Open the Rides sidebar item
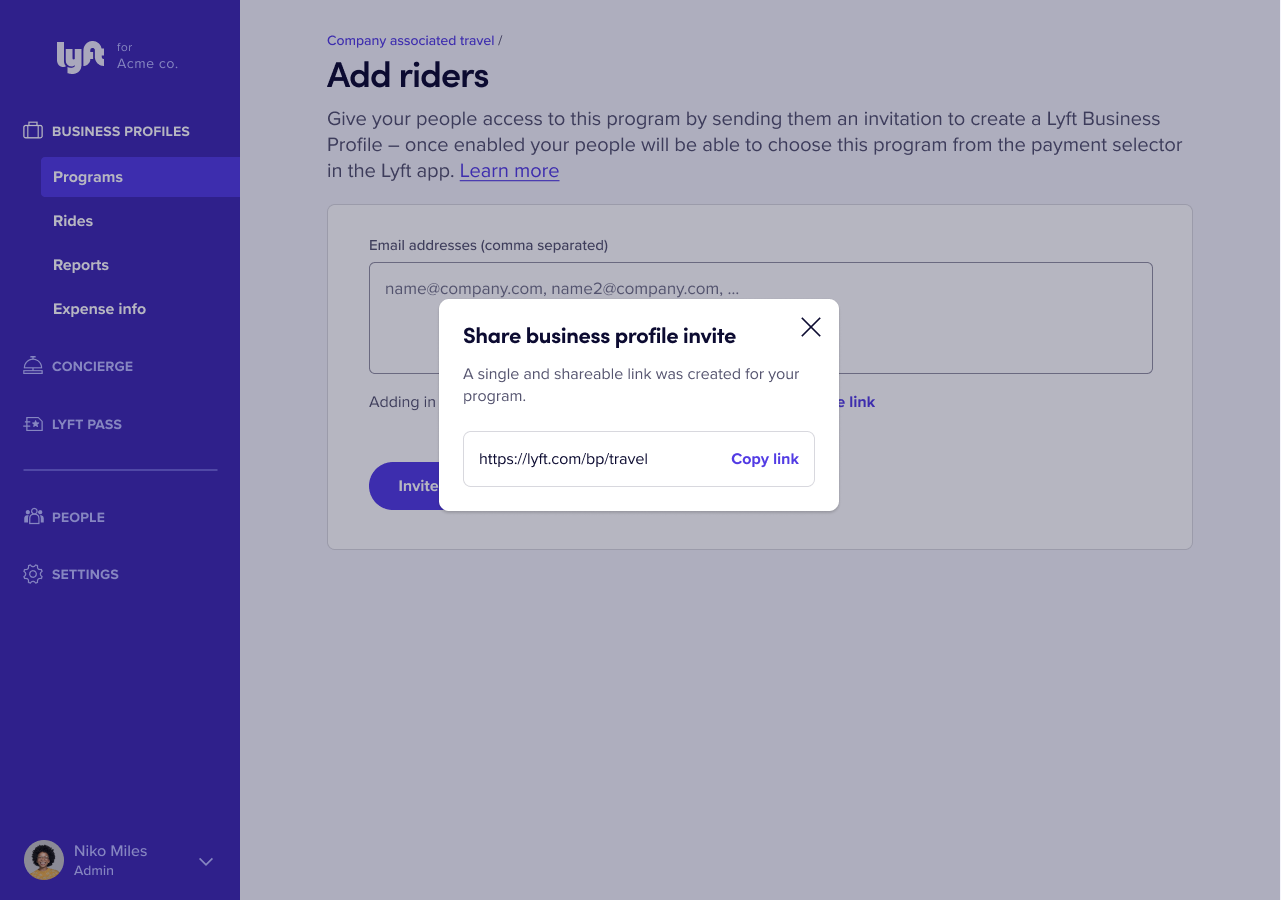Image resolution: width=1281 pixels, height=900 pixels. 73,221
